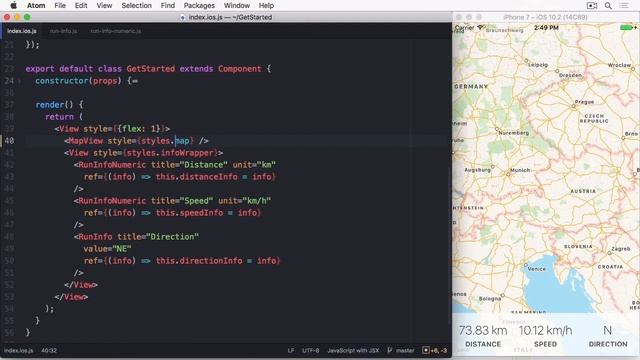Open the Atom application menu
The width and height of the screenshot is (640, 360).
36,5
